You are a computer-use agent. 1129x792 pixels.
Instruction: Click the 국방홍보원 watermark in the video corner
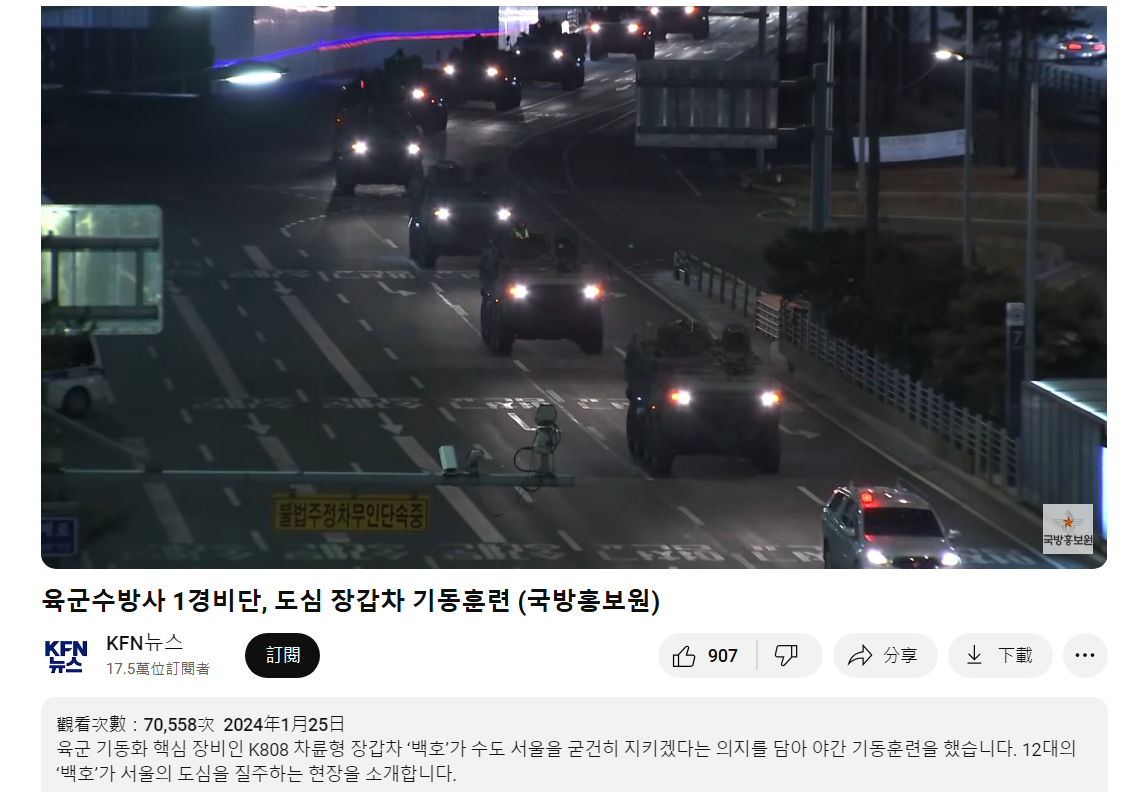point(1067,529)
